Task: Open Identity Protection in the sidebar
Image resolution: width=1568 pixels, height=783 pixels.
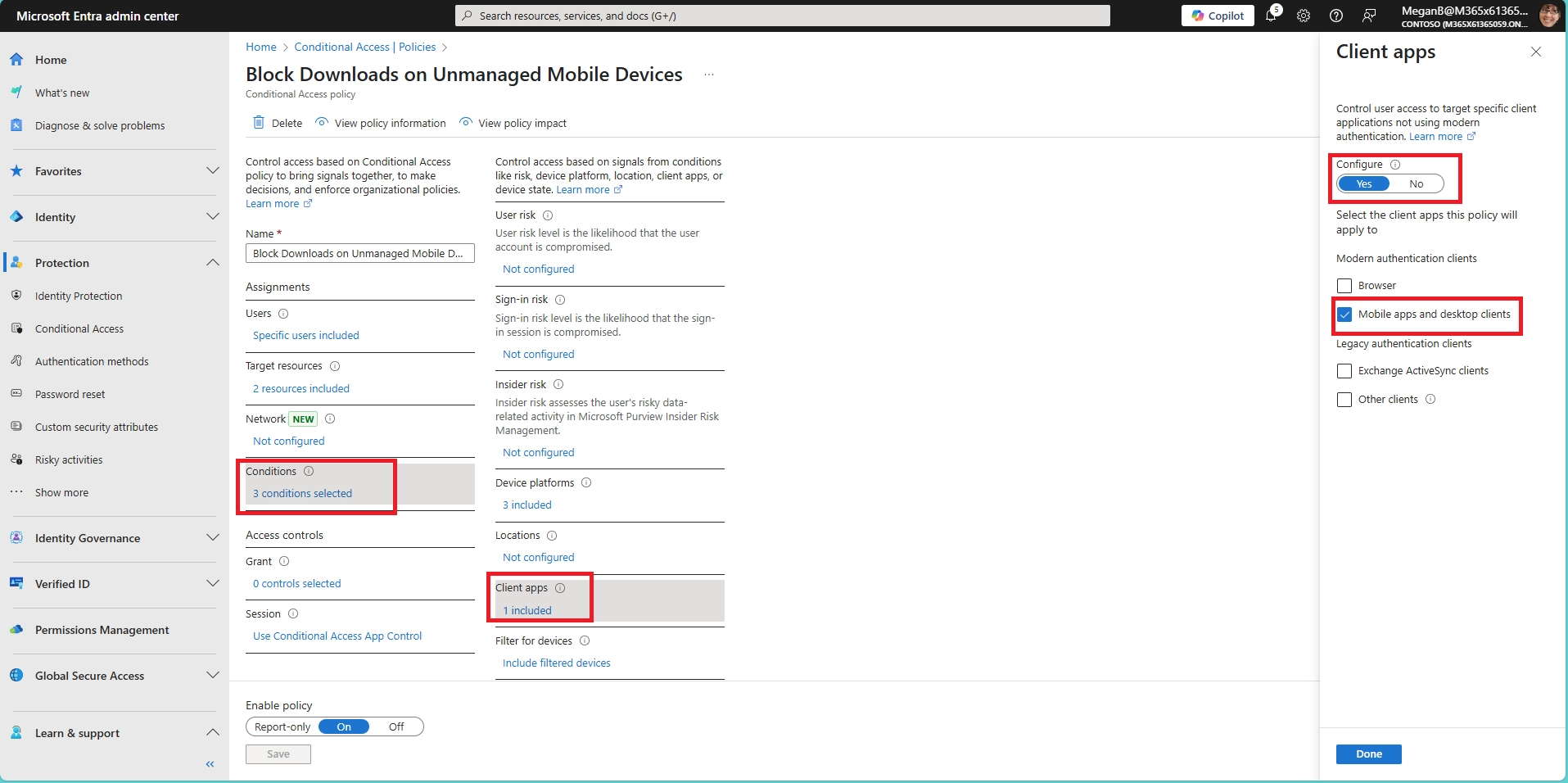Action: (79, 296)
